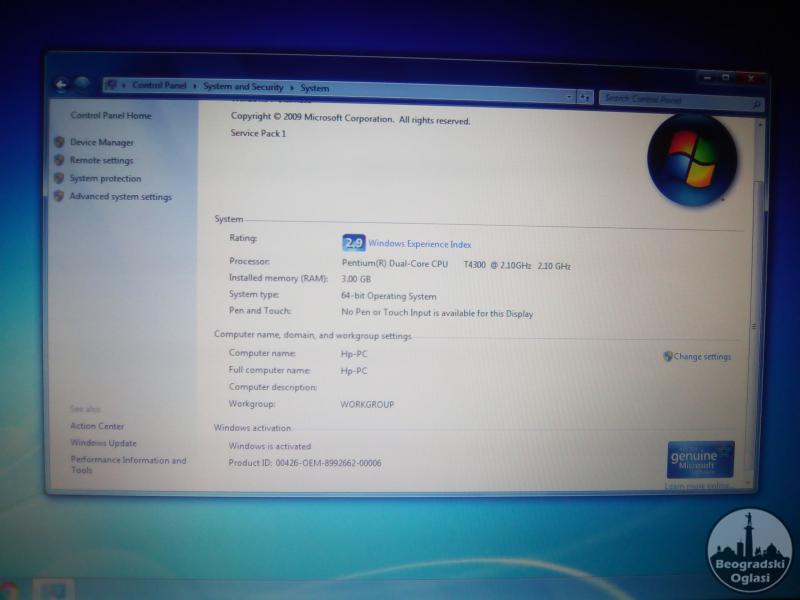Screen dimensions: 800x600
Task: Select System breadcrumb segment
Action: click(314, 88)
